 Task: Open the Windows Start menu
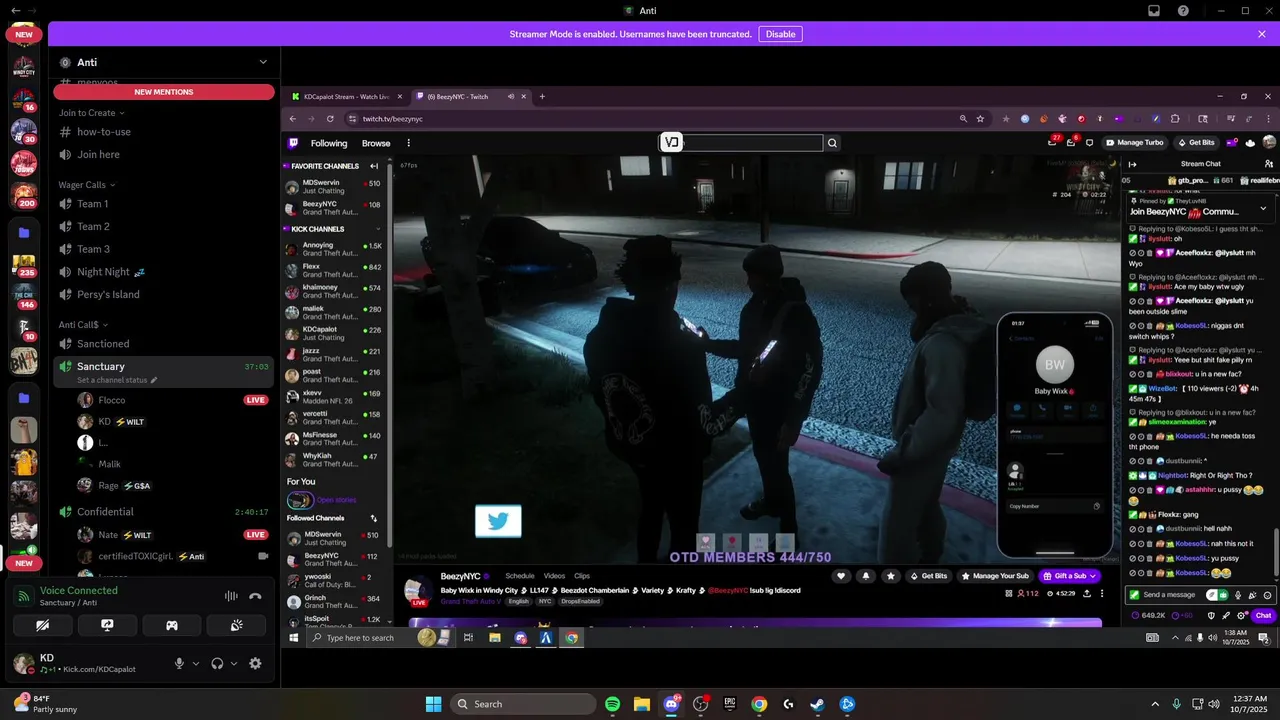433,704
